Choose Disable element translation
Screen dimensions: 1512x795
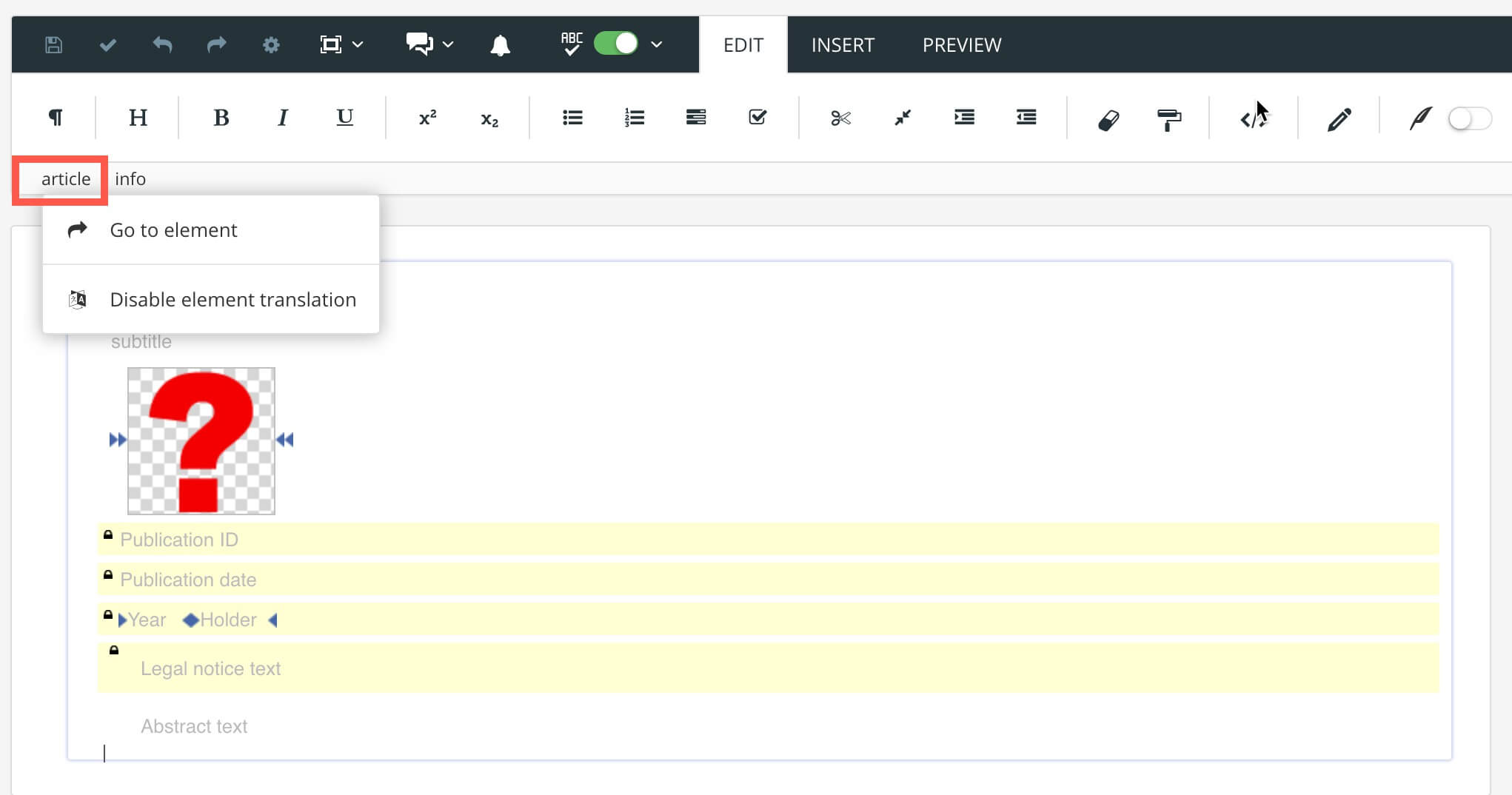233,299
